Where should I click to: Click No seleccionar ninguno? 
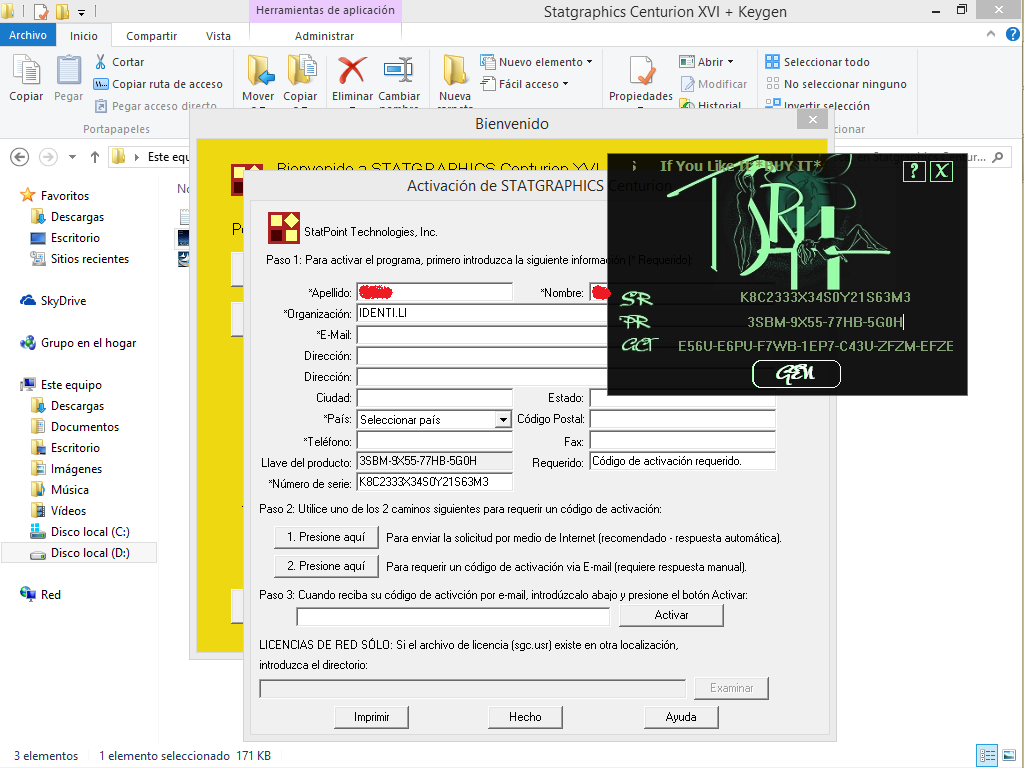836,84
